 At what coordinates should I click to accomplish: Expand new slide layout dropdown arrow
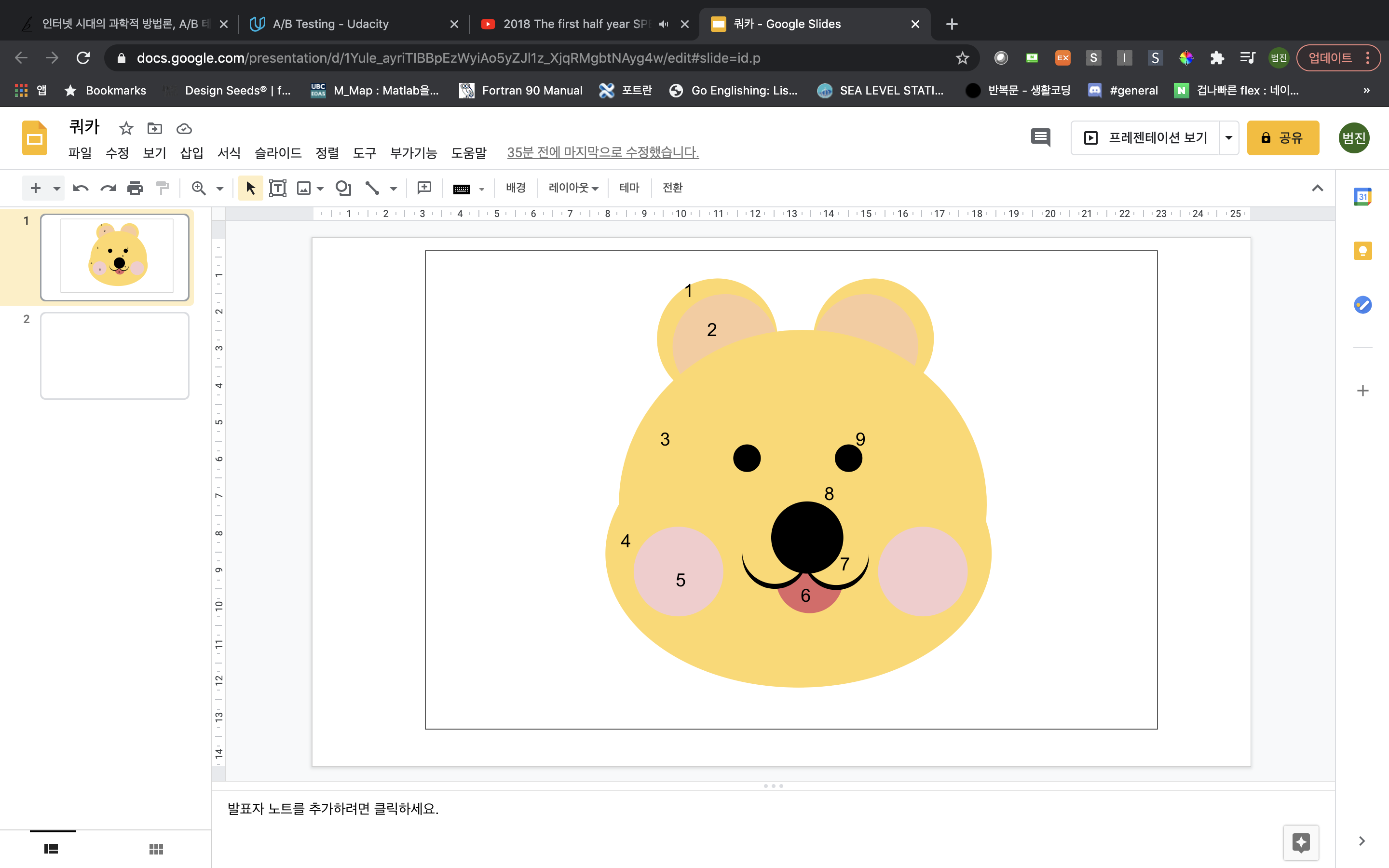point(56,188)
